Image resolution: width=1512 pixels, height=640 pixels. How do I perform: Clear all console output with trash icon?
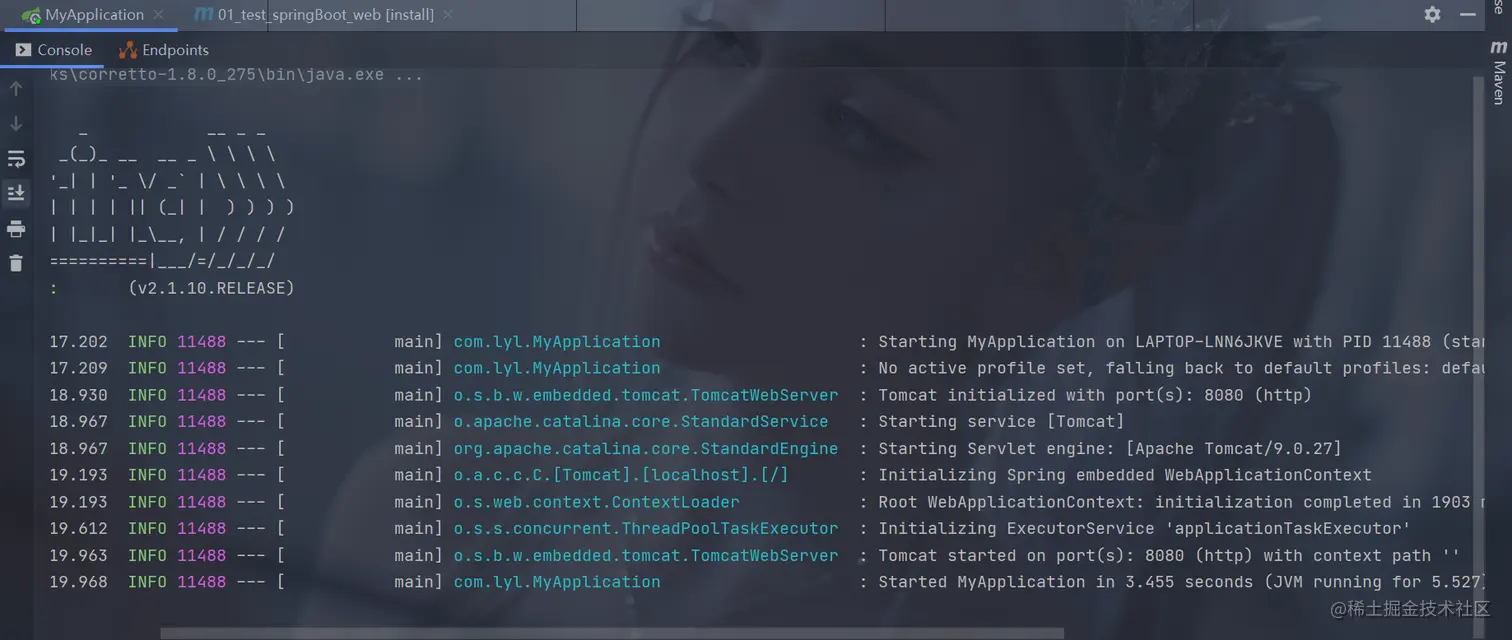click(16, 263)
